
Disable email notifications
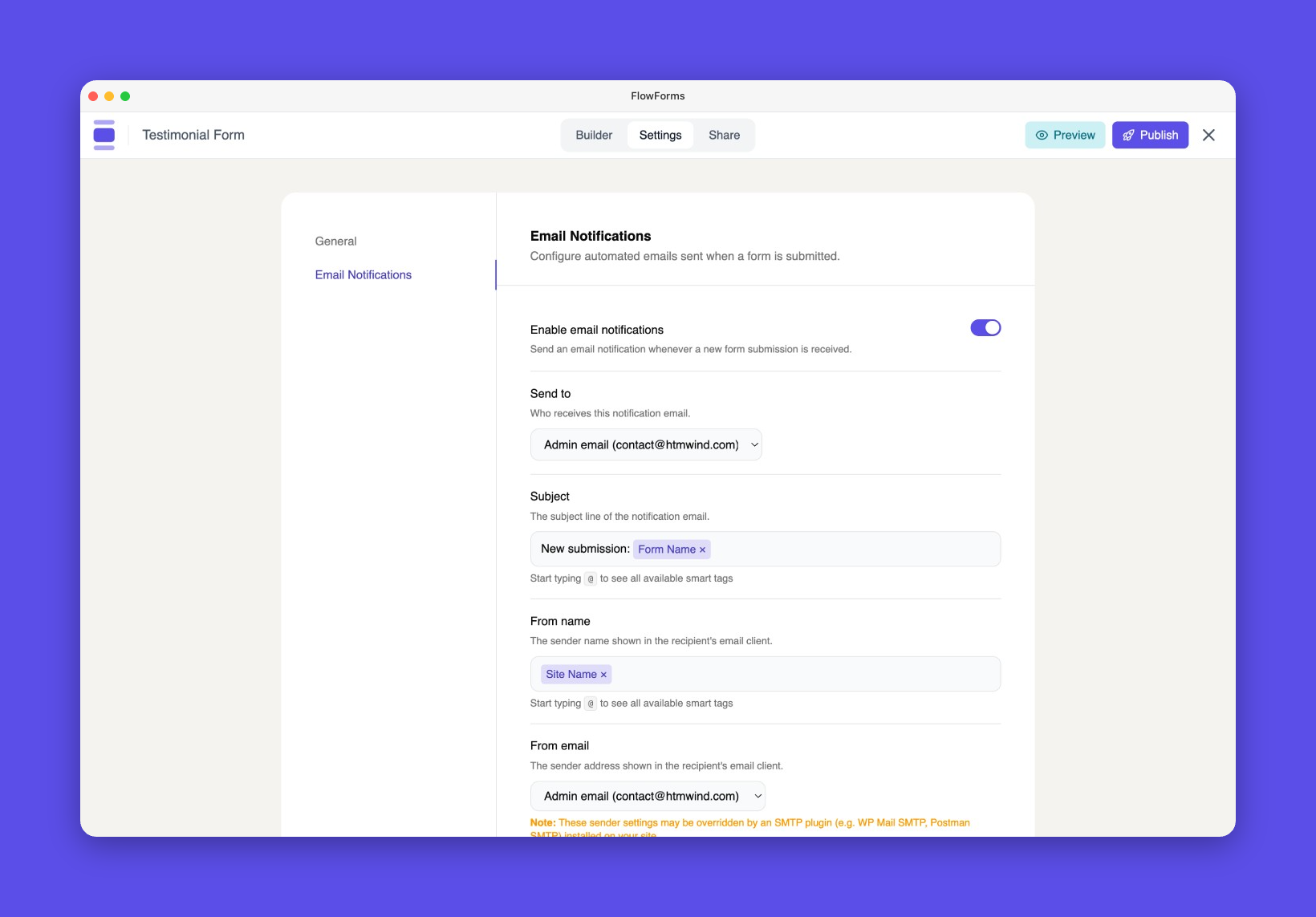pos(985,327)
